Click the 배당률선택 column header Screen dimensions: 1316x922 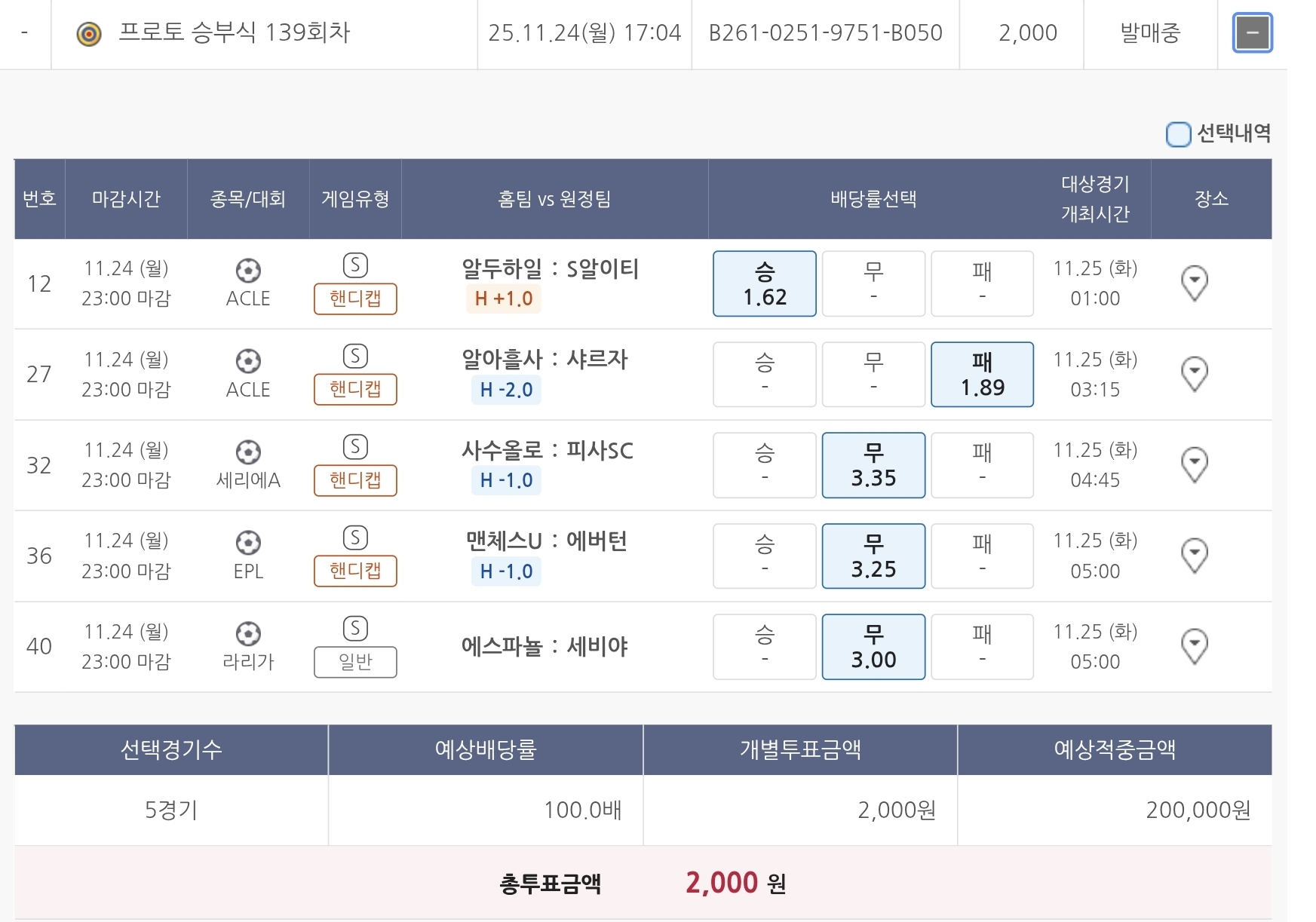pyautogui.click(x=873, y=199)
